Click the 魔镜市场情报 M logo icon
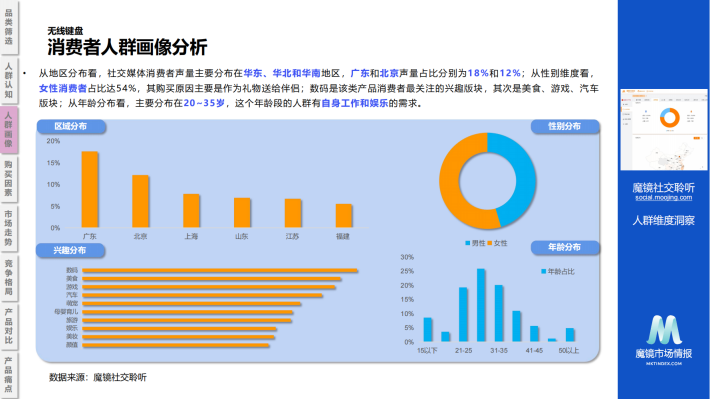Viewport: 710px width, 399px height. [664, 330]
